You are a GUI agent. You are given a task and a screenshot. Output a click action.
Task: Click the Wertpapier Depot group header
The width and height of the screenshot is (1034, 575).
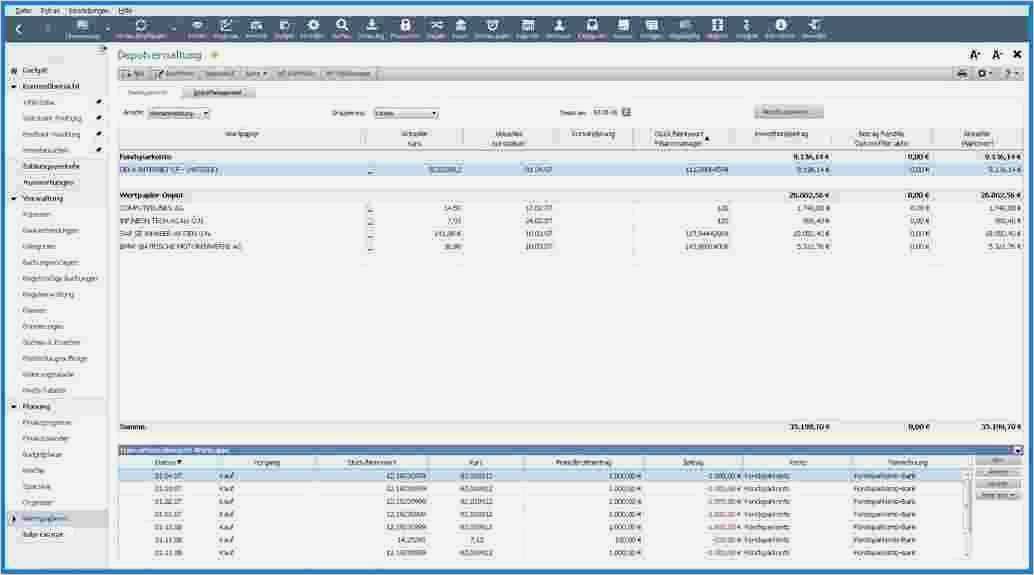(570, 195)
